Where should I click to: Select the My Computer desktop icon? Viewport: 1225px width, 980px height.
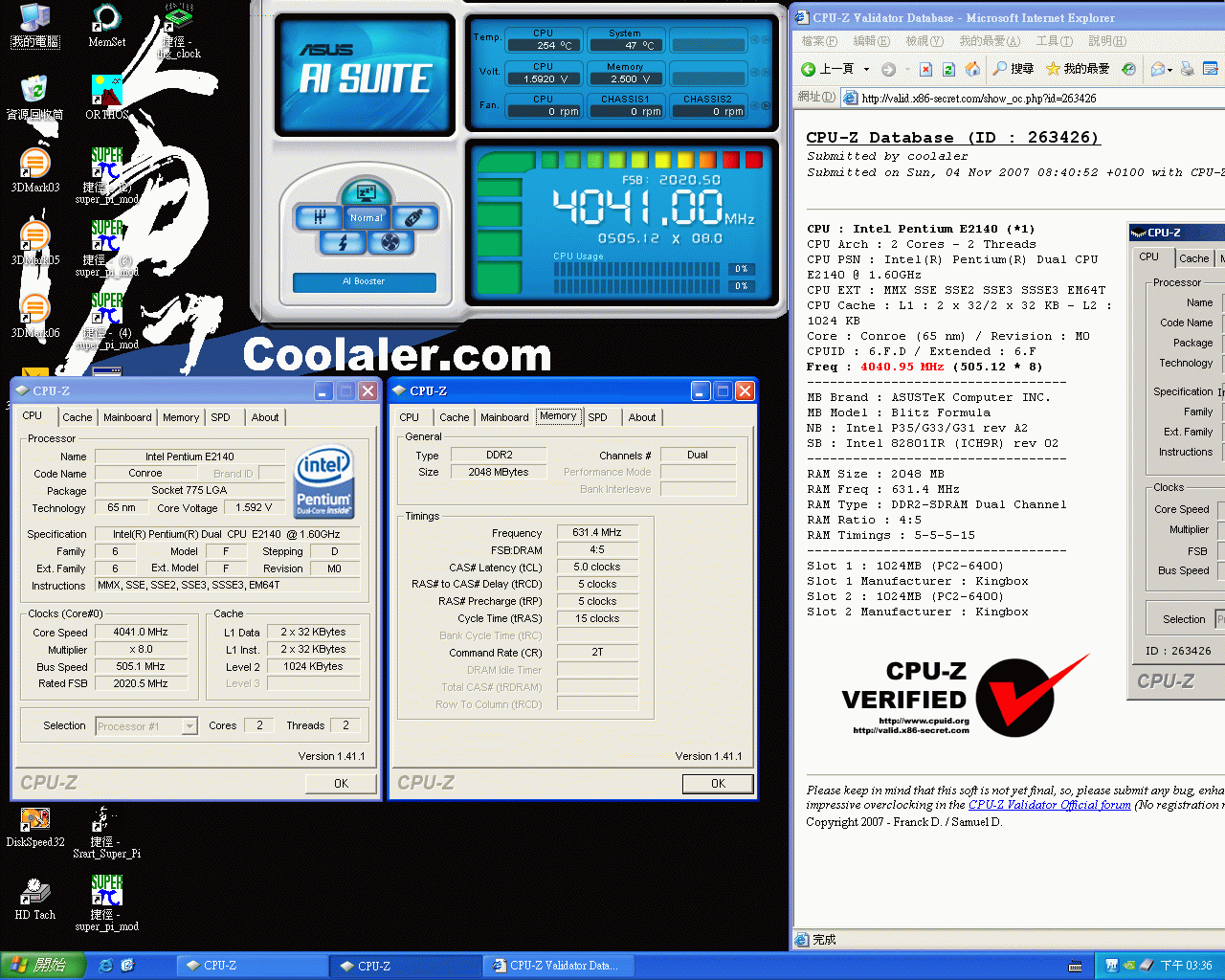(x=35, y=26)
